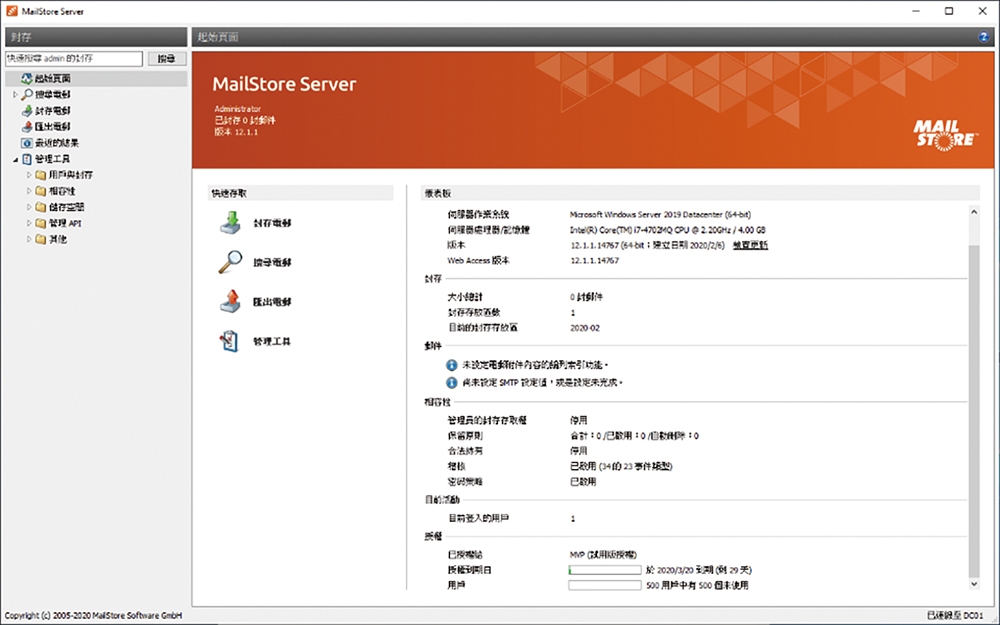This screenshot has height=625, width=1000.
Task: Click the folder icon for 相容性
Action: click(41, 191)
